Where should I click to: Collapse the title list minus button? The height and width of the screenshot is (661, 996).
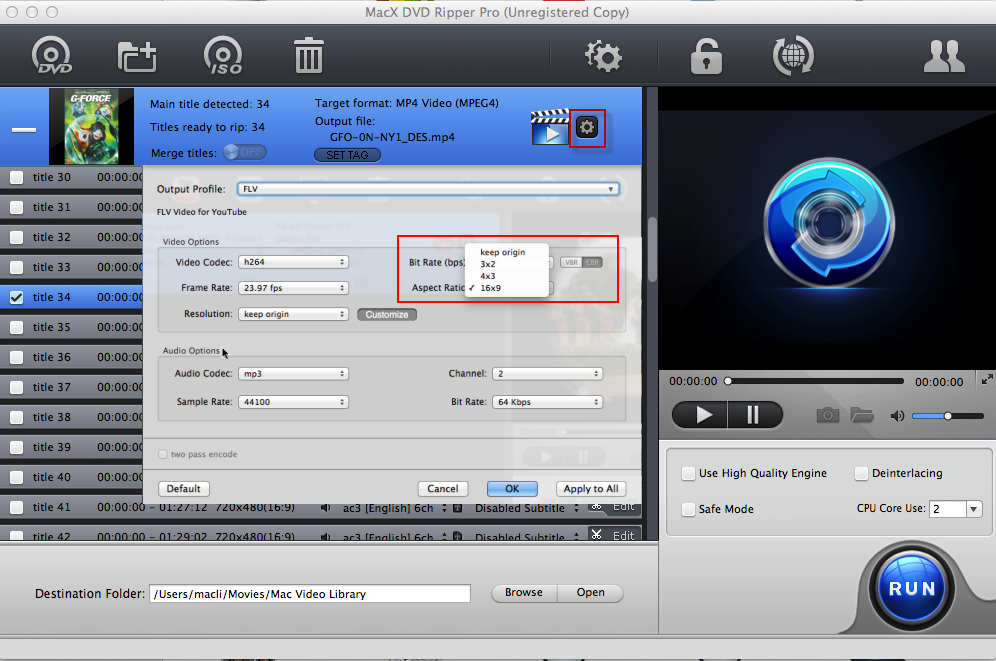click(24, 130)
